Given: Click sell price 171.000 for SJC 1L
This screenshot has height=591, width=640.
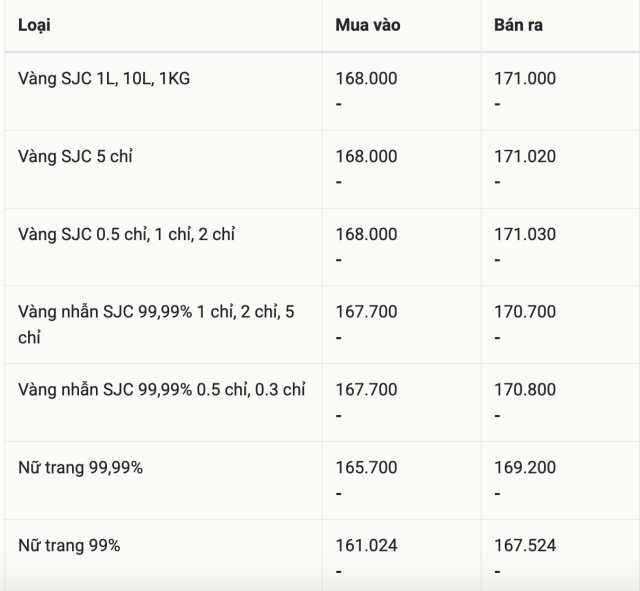Looking at the screenshot, I should point(525,79).
